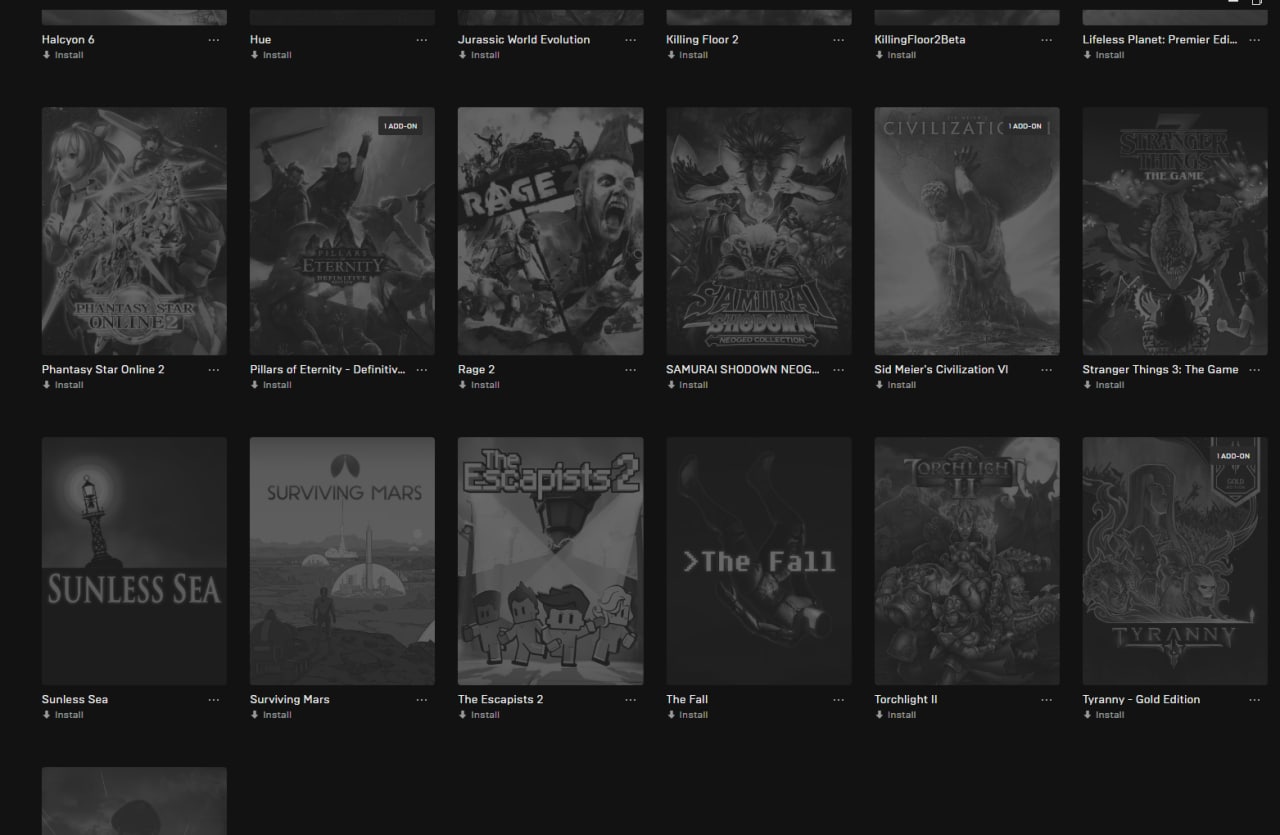Install Sunless Sea

(x=63, y=715)
